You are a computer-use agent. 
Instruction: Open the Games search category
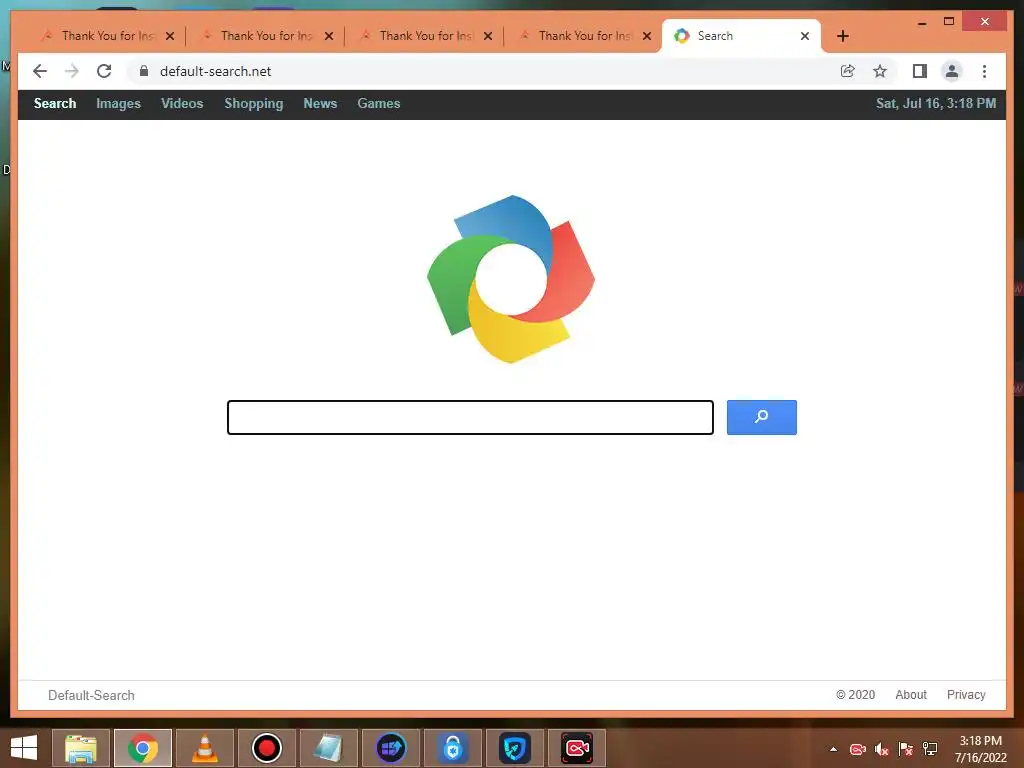[x=379, y=103]
